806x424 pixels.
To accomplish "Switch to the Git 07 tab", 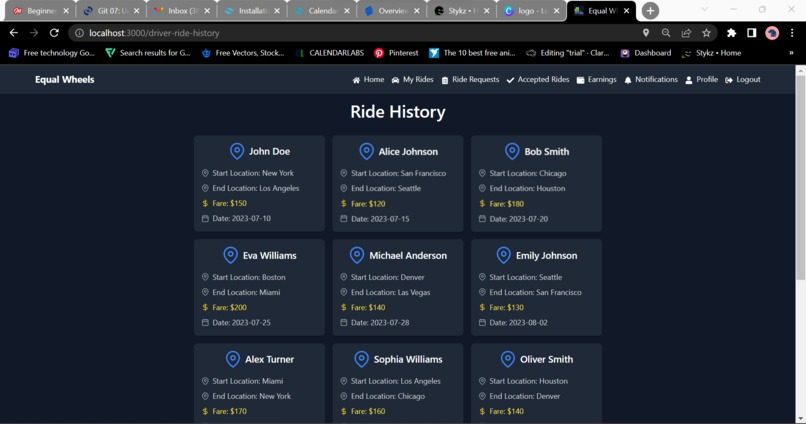I will coord(111,11).
